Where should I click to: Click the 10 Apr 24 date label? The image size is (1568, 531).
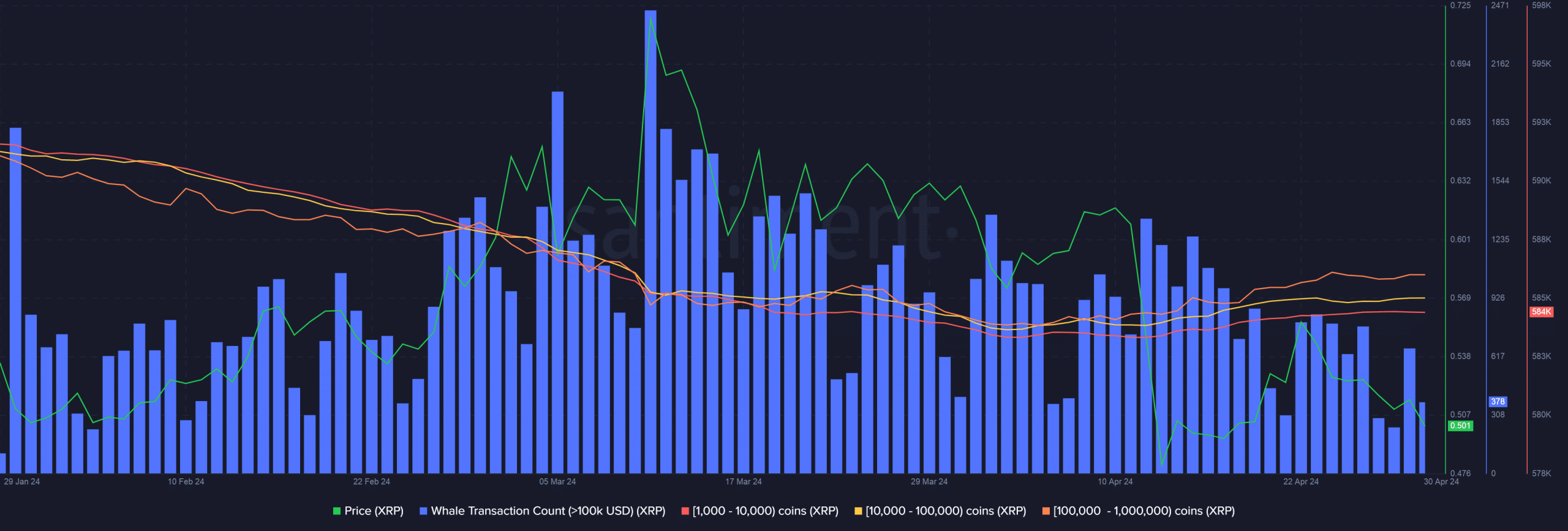coord(1115,481)
